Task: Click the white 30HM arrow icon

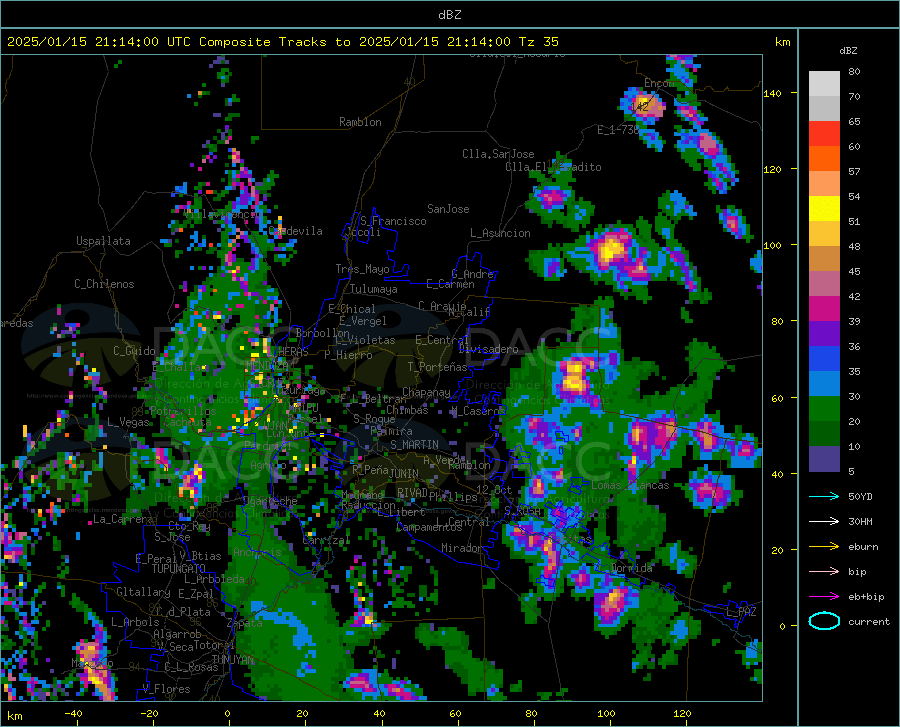Action: (824, 522)
